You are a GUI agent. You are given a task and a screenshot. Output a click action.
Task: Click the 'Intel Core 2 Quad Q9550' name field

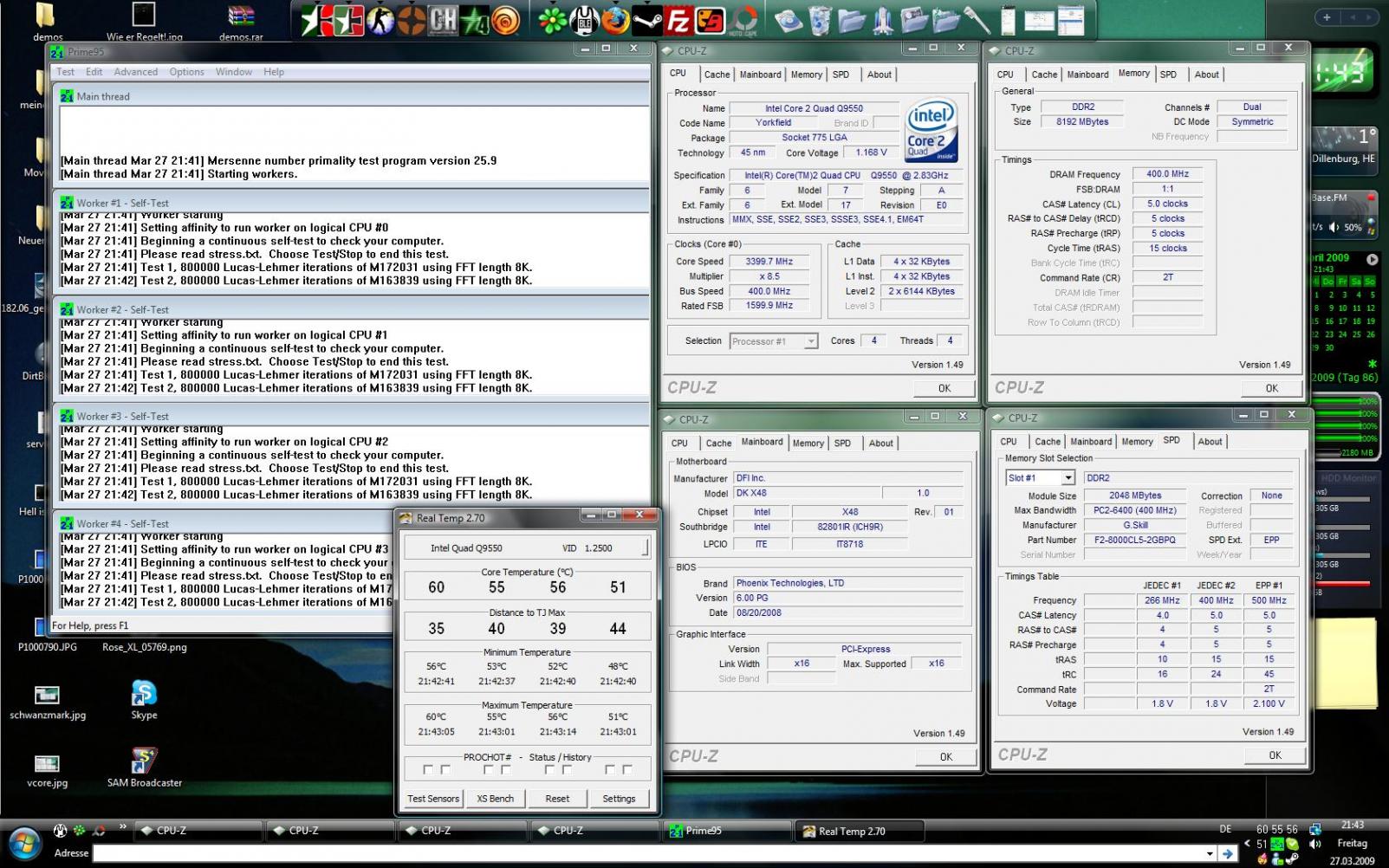tap(814, 108)
